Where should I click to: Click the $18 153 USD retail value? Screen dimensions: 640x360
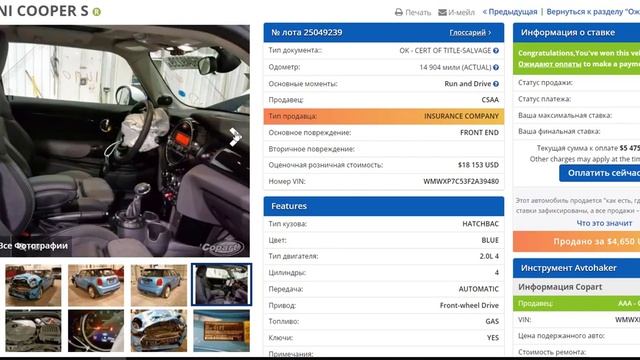pyautogui.click(x=478, y=165)
